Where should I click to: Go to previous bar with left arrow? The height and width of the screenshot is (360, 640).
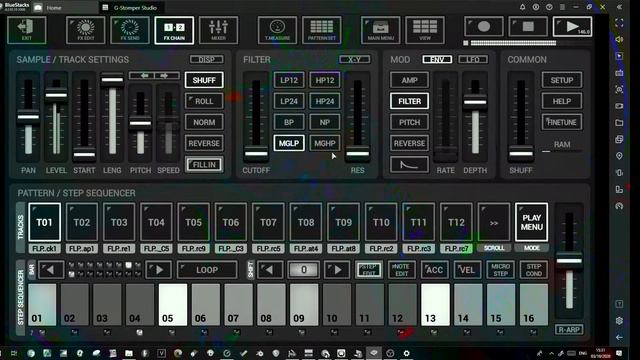pos(51,270)
